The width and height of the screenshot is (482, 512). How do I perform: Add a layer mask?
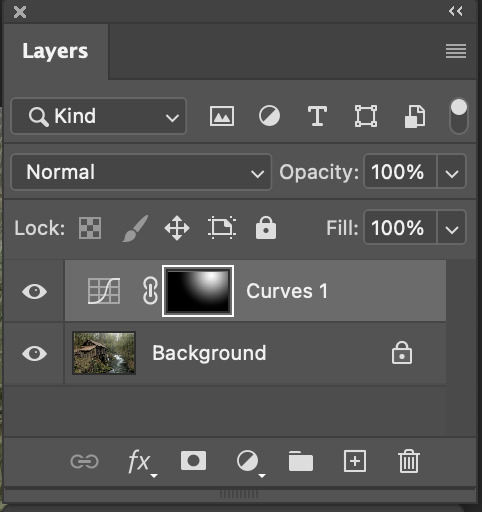(193, 461)
